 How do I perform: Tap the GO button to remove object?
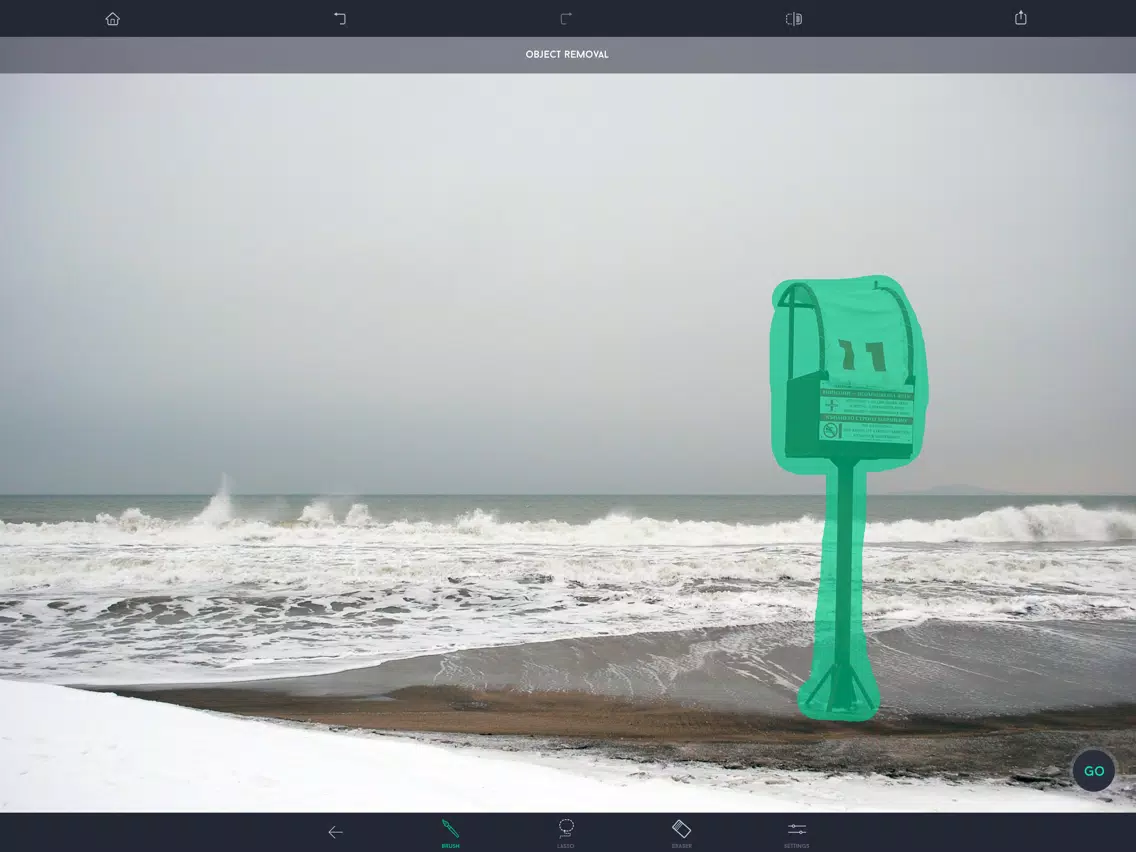(x=1094, y=771)
